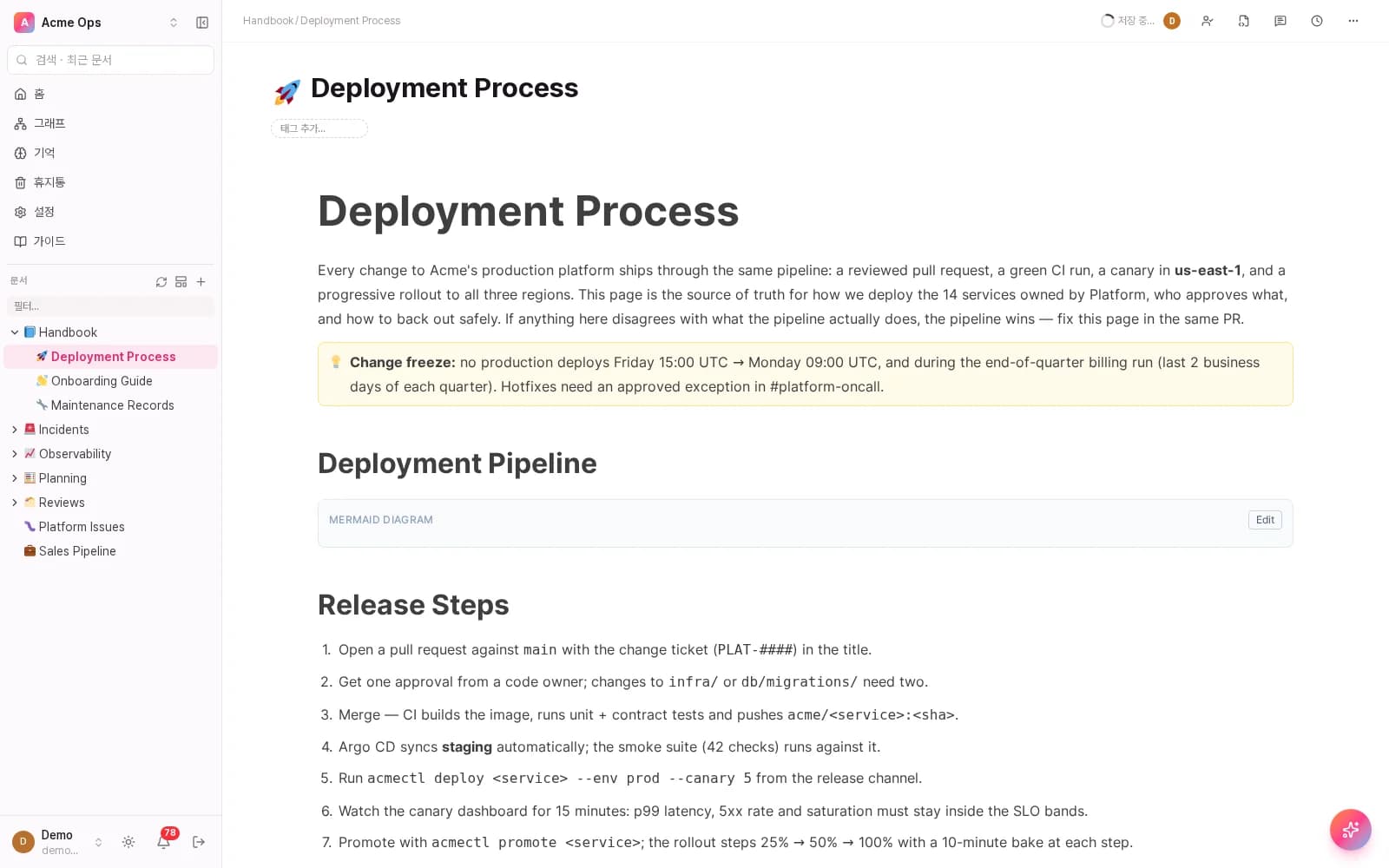Viewport: 1389px width, 868px height.
Task: Click the 필터 filter field
Action: pyautogui.click(x=111, y=306)
